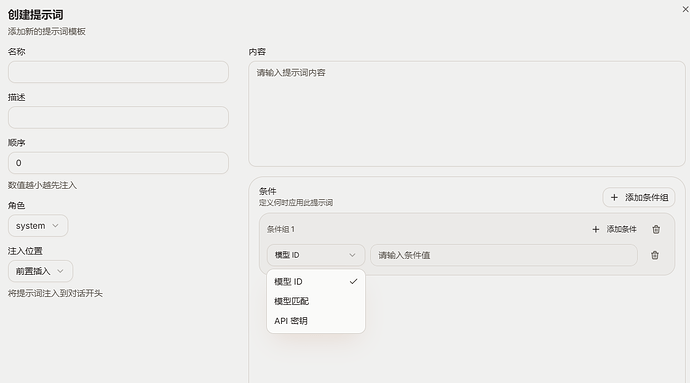Click the 内容 prompt textarea
This screenshot has height=383, width=690.
coord(466,114)
